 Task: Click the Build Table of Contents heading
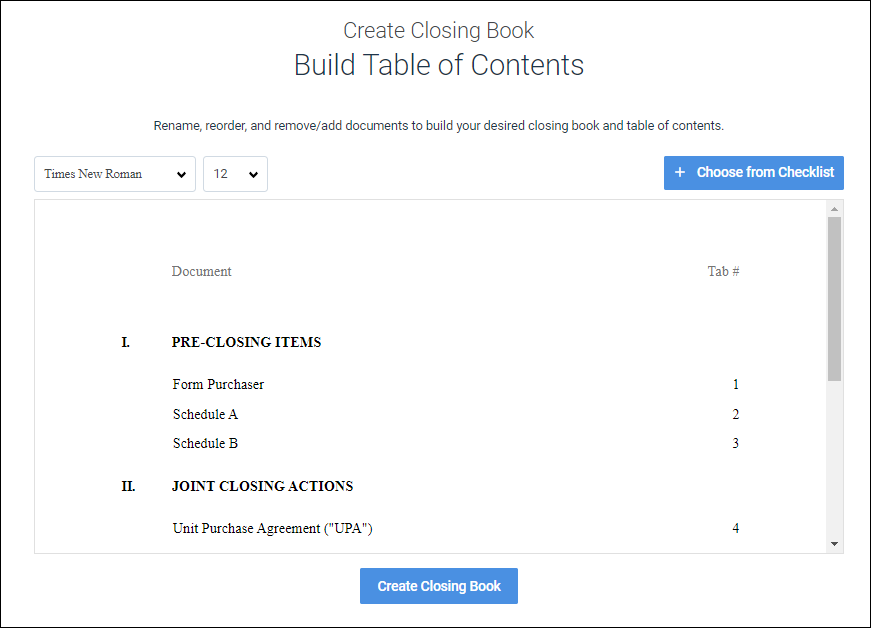tap(438, 65)
